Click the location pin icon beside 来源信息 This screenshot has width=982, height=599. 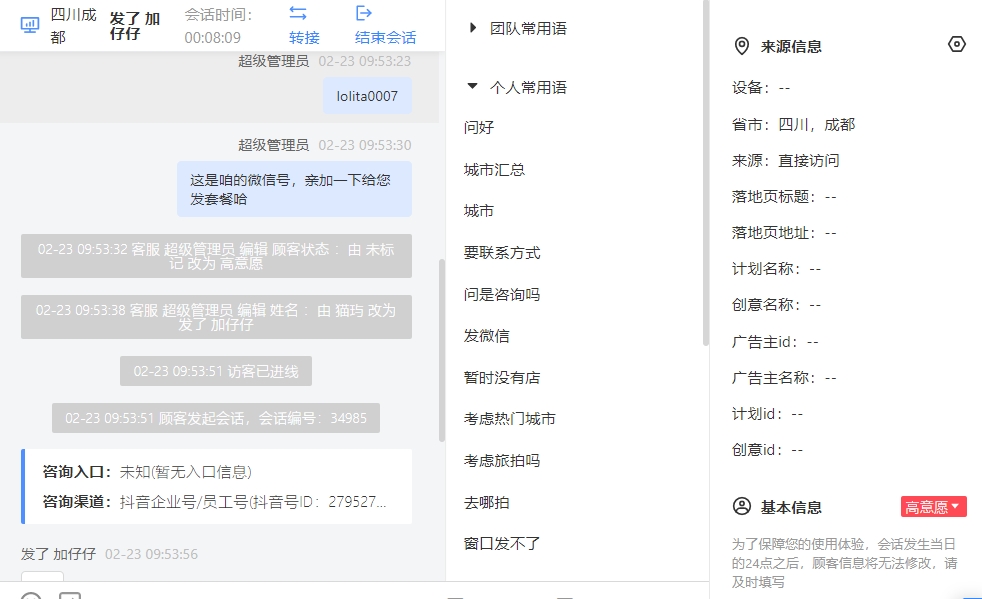tap(742, 46)
